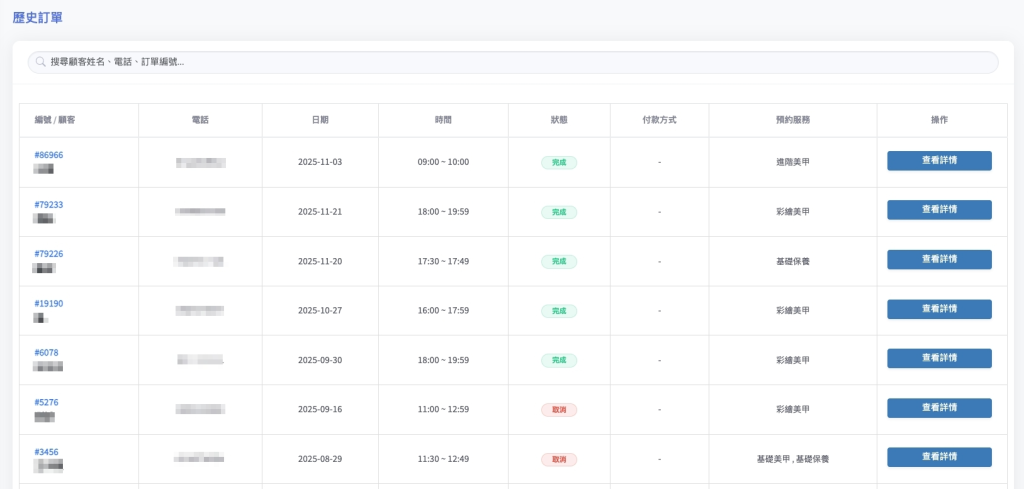
Task: Open order link #6078
Action: pyautogui.click(x=46, y=353)
